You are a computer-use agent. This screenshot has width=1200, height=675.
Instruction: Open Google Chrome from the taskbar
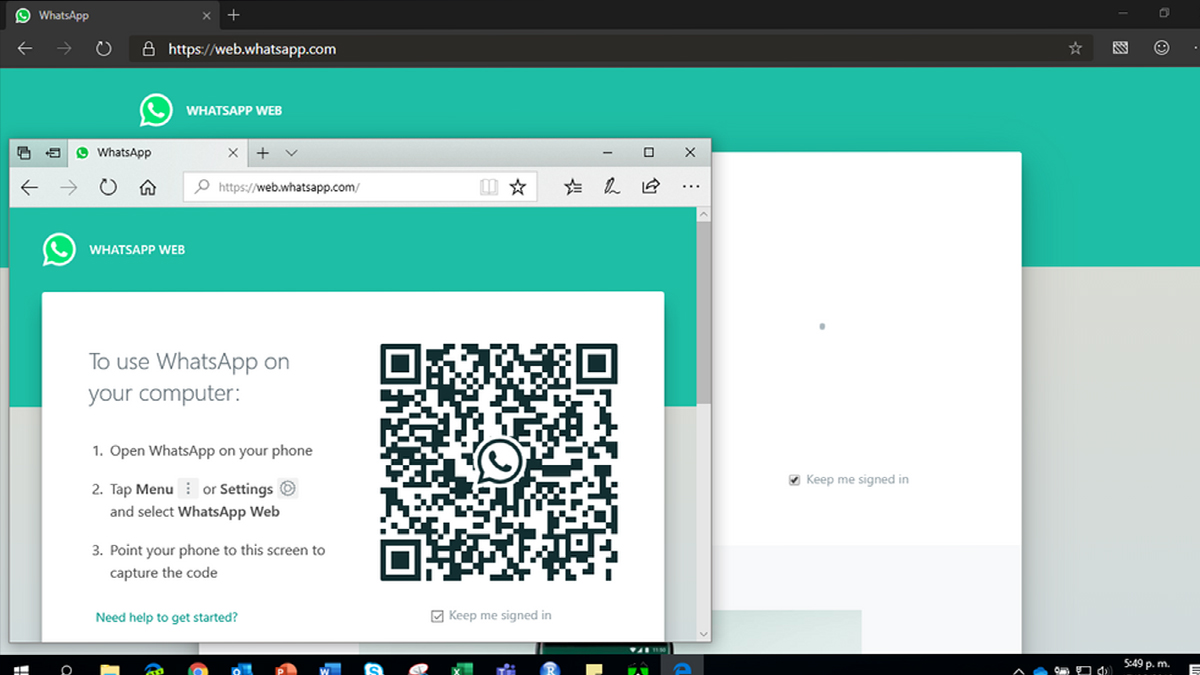(x=197, y=669)
